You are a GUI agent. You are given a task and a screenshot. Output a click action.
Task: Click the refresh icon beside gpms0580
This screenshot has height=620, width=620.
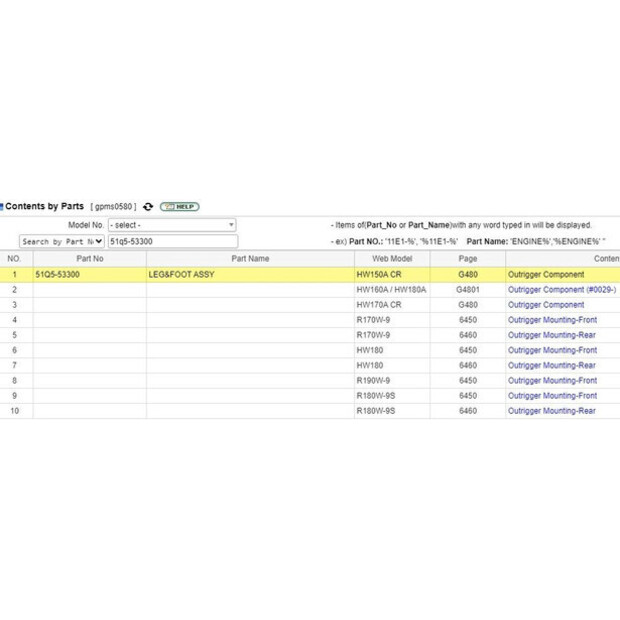[148, 206]
